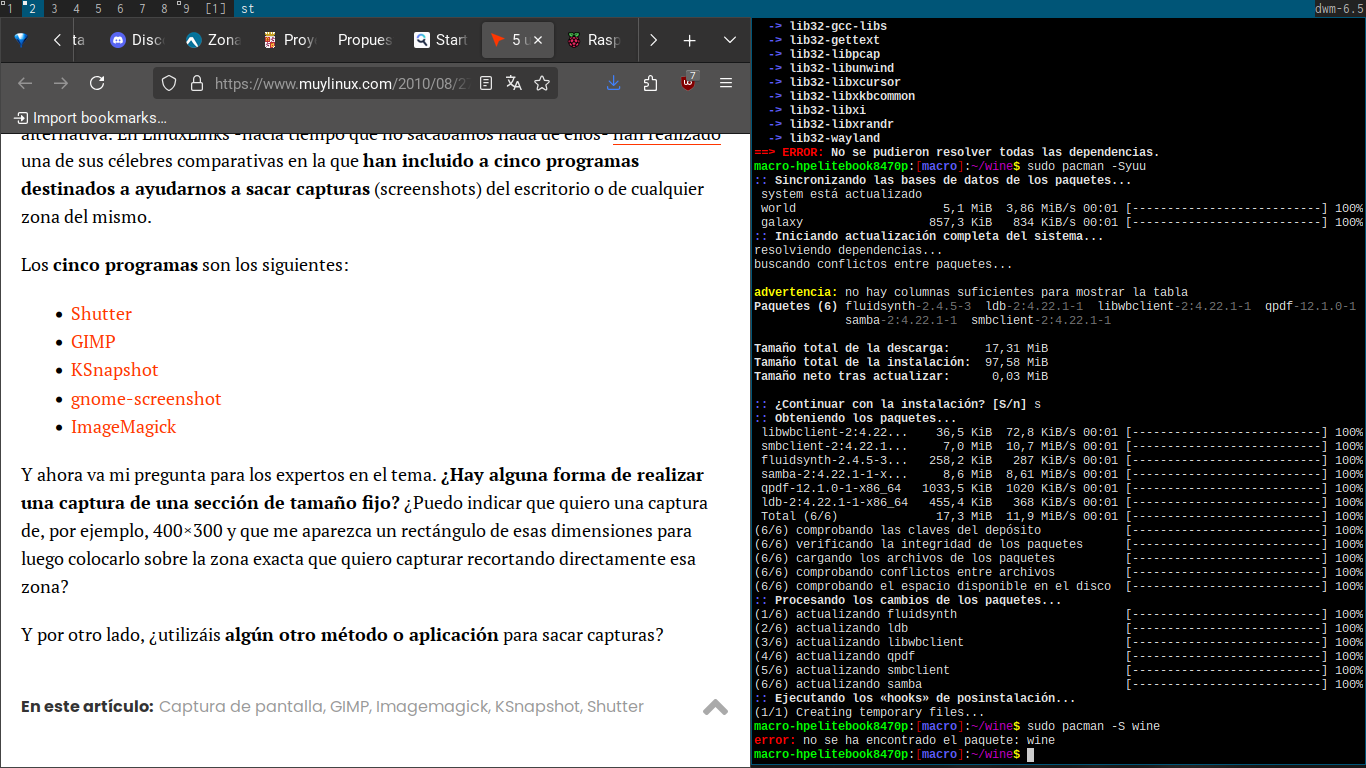Click the terminal command prompt cursor
Viewport: 1366px width, 768px height.
pos(1030,754)
